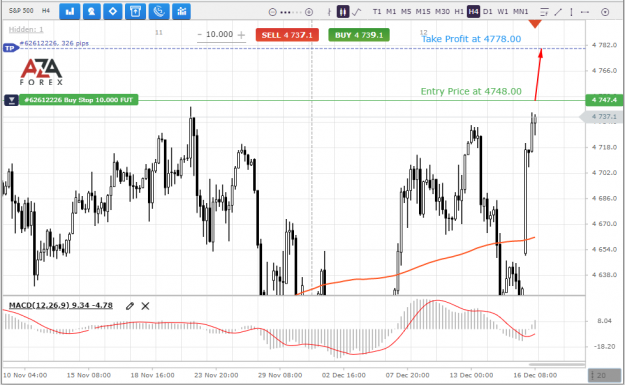Select the vertical line drawing tool

(x=571, y=12)
